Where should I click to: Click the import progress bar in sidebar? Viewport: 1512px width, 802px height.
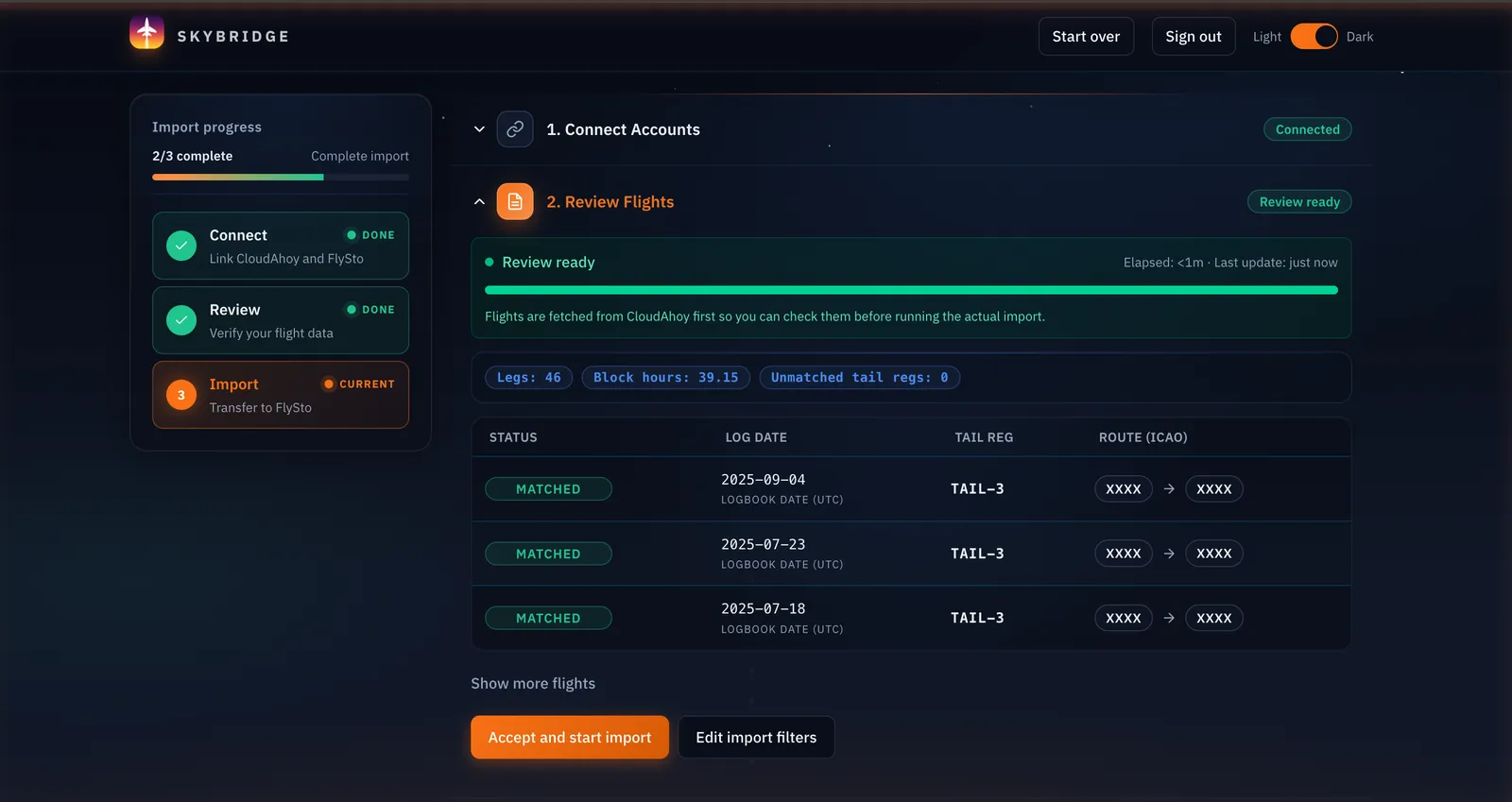pyautogui.click(x=281, y=177)
